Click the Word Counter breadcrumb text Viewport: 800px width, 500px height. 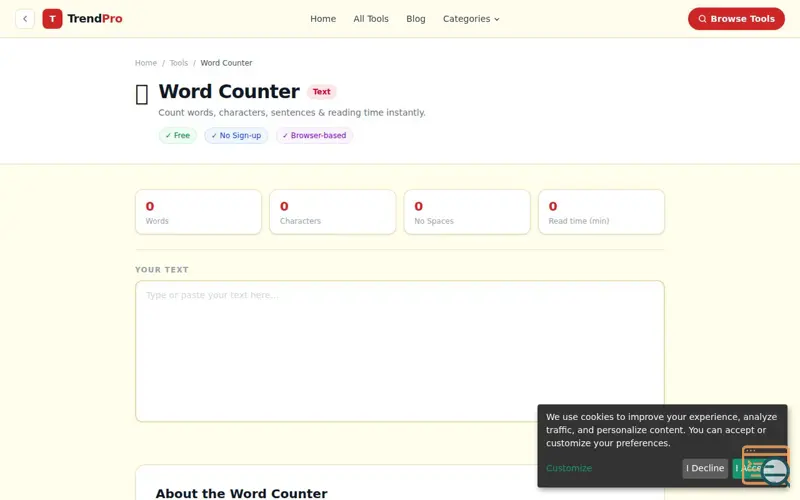226,63
